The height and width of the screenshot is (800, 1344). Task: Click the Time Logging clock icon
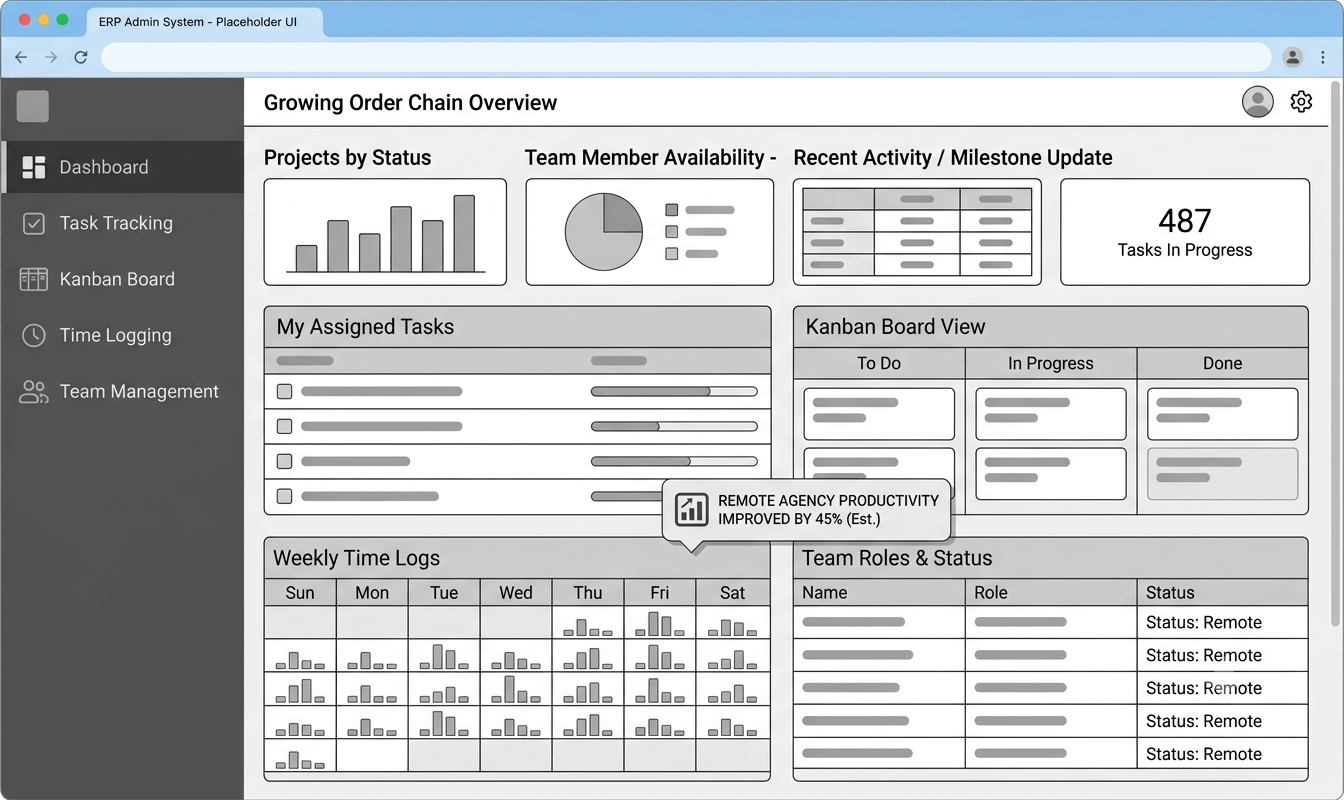click(34, 335)
